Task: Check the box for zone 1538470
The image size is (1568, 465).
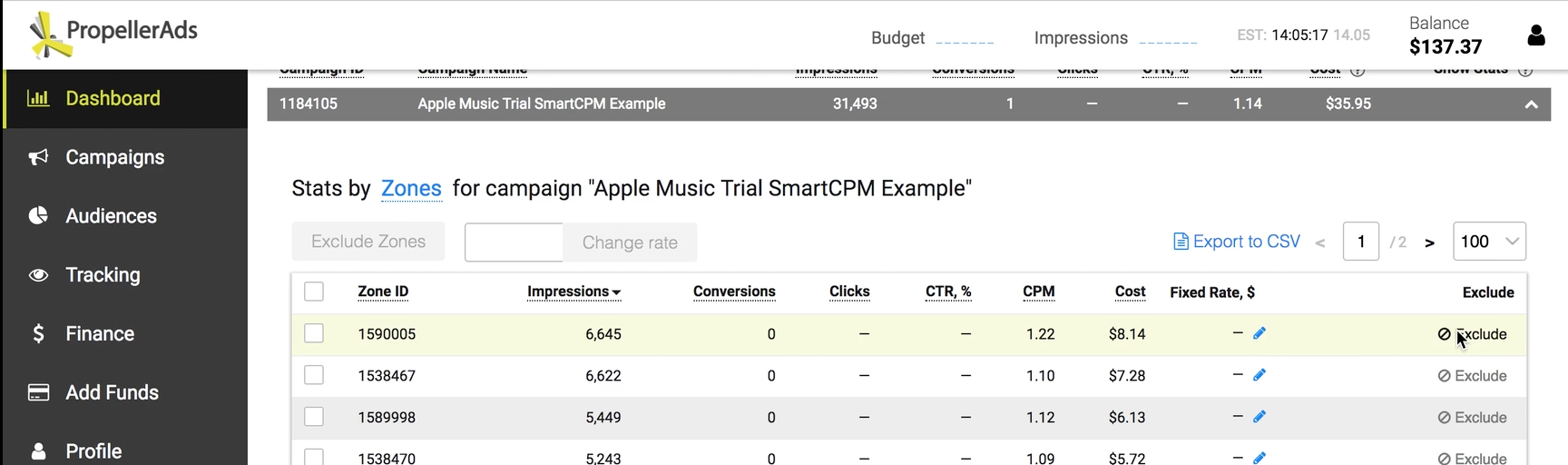Action: [314, 457]
